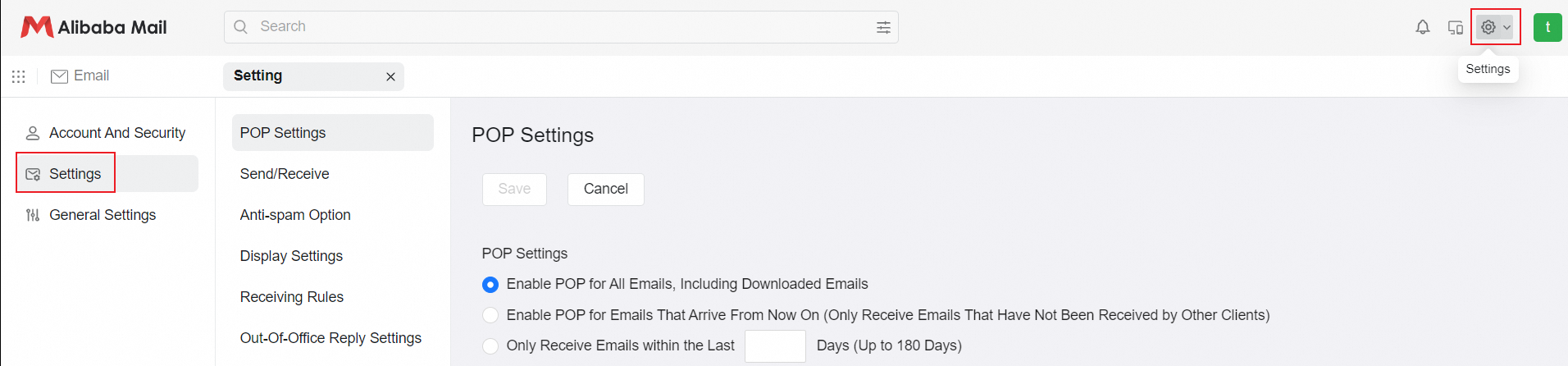Open Anti-spam Option settings
This screenshot has width=1568, height=366.
tap(295, 215)
